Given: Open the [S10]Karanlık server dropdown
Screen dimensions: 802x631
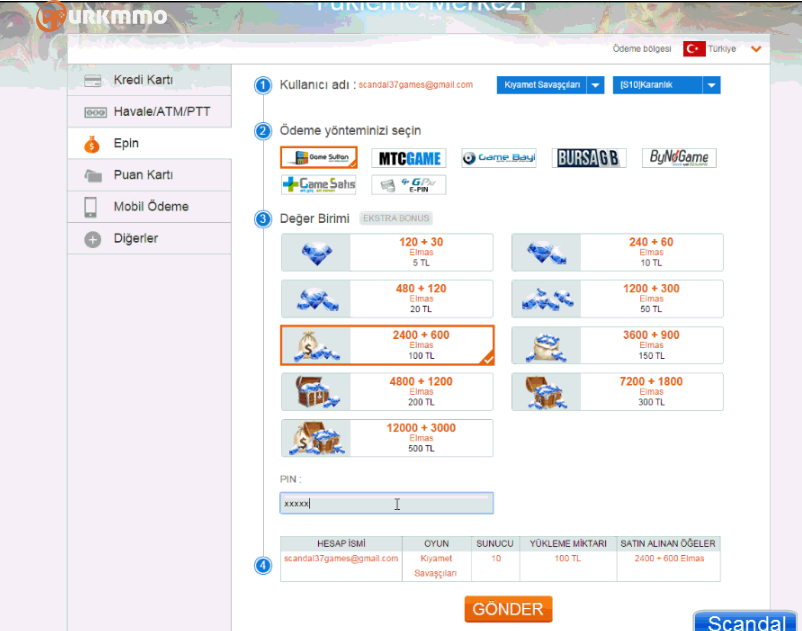Looking at the screenshot, I should [x=666, y=85].
